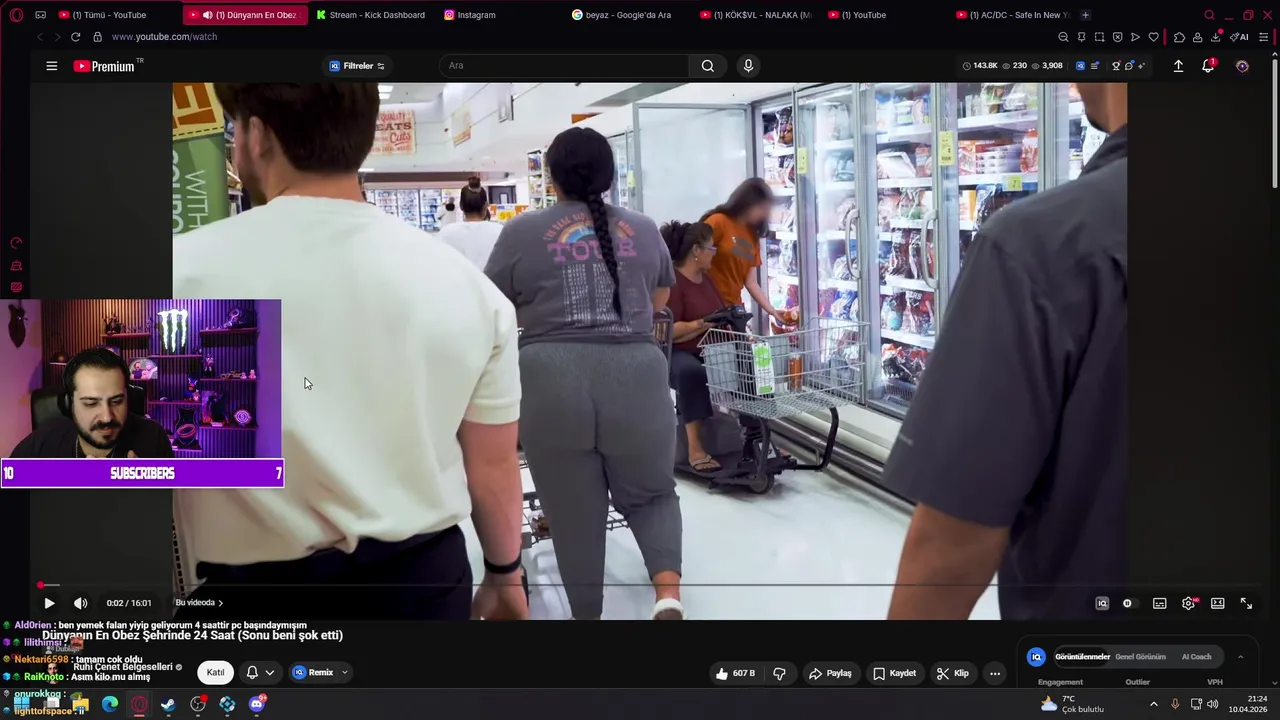Open browser easy setup sliders
Viewport: 1280px width, 720px height.
click(1264, 37)
